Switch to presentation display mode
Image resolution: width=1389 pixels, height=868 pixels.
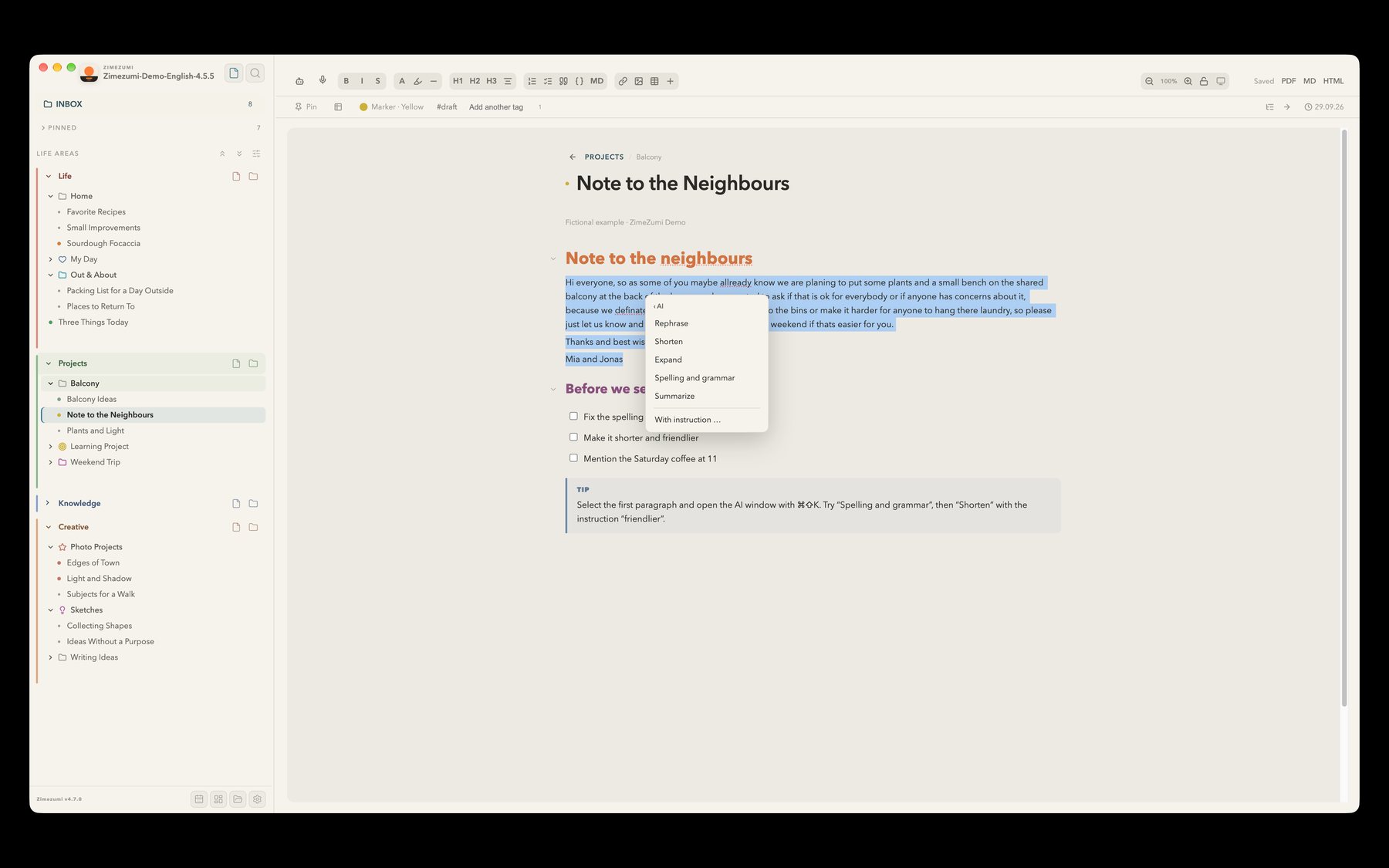coord(1221,81)
